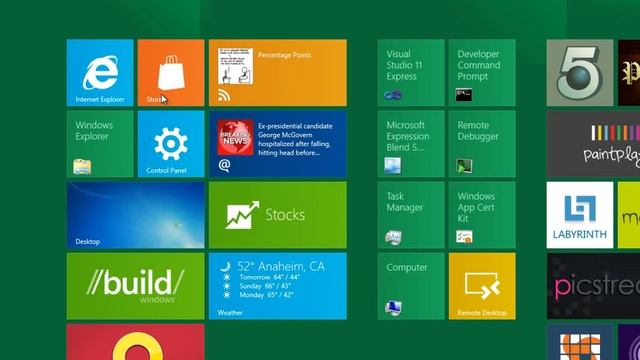This screenshot has height=360, width=640.
Task: Open the Control Panel gear tile
Action: [x=171, y=144]
